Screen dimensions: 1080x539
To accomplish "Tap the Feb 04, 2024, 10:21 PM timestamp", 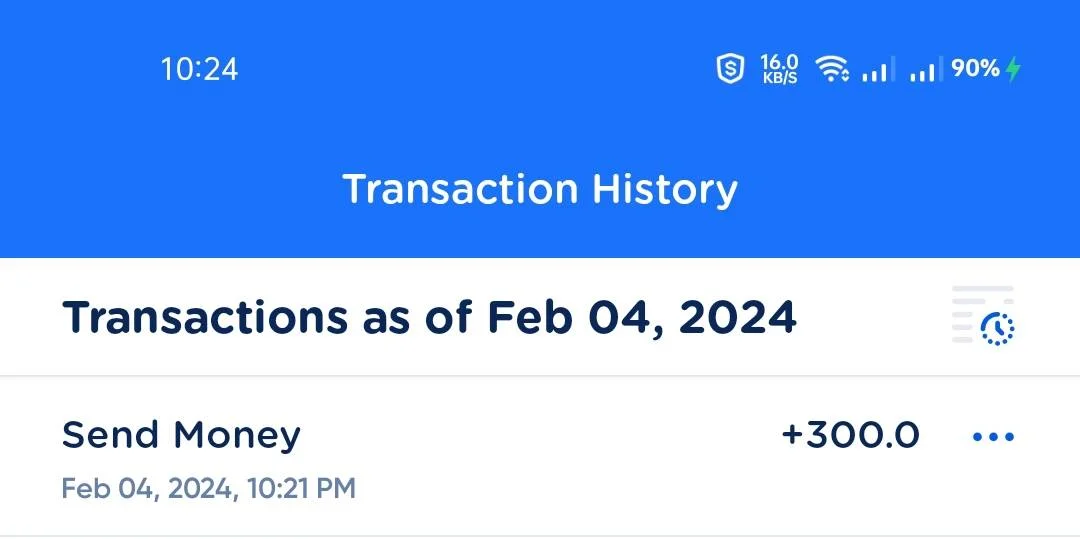I will (x=209, y=489).
